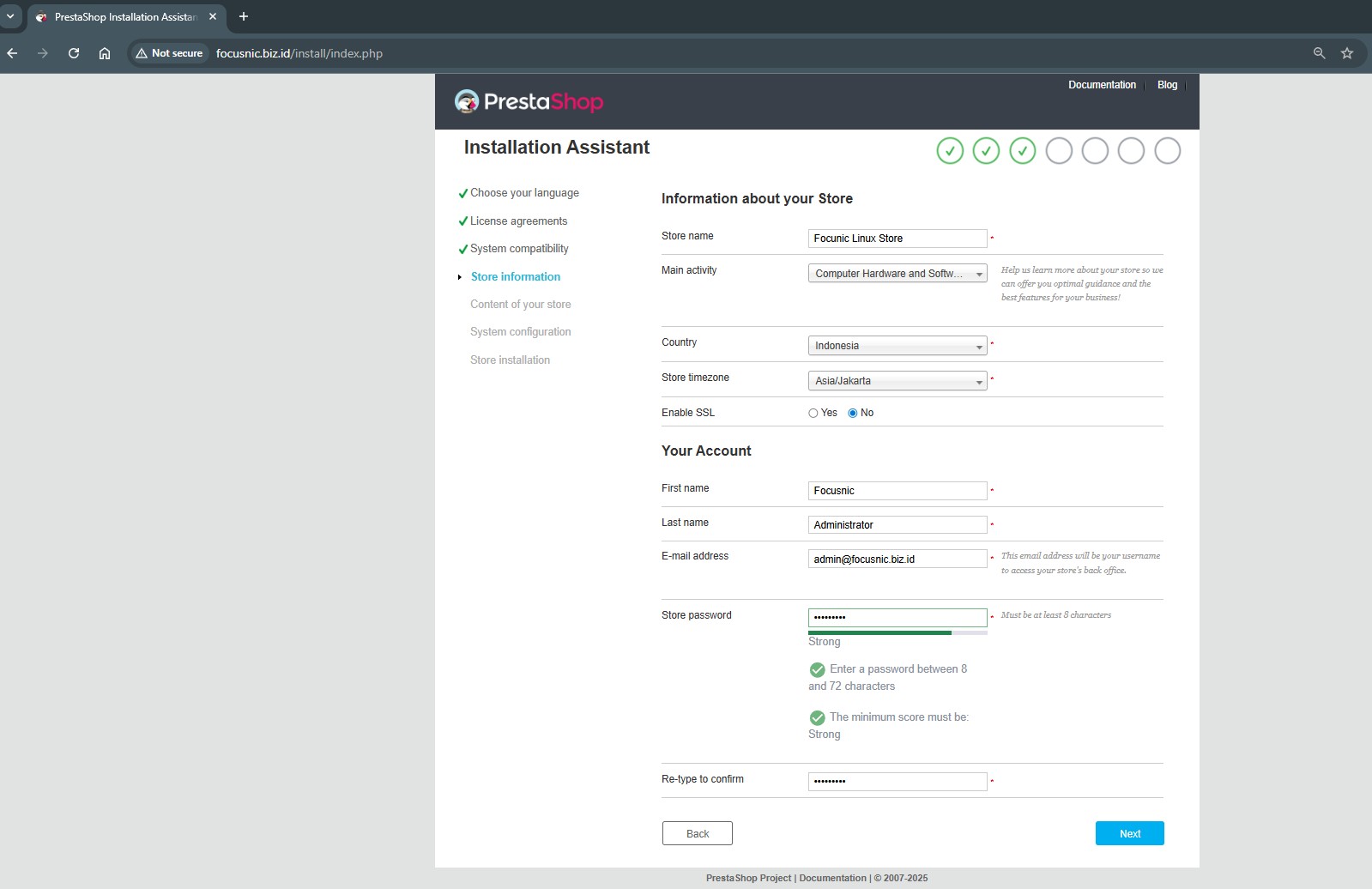This screenshot has width=1372, height=889.
Task: Click the Not secure warning badge
Action: pos(170,53)
